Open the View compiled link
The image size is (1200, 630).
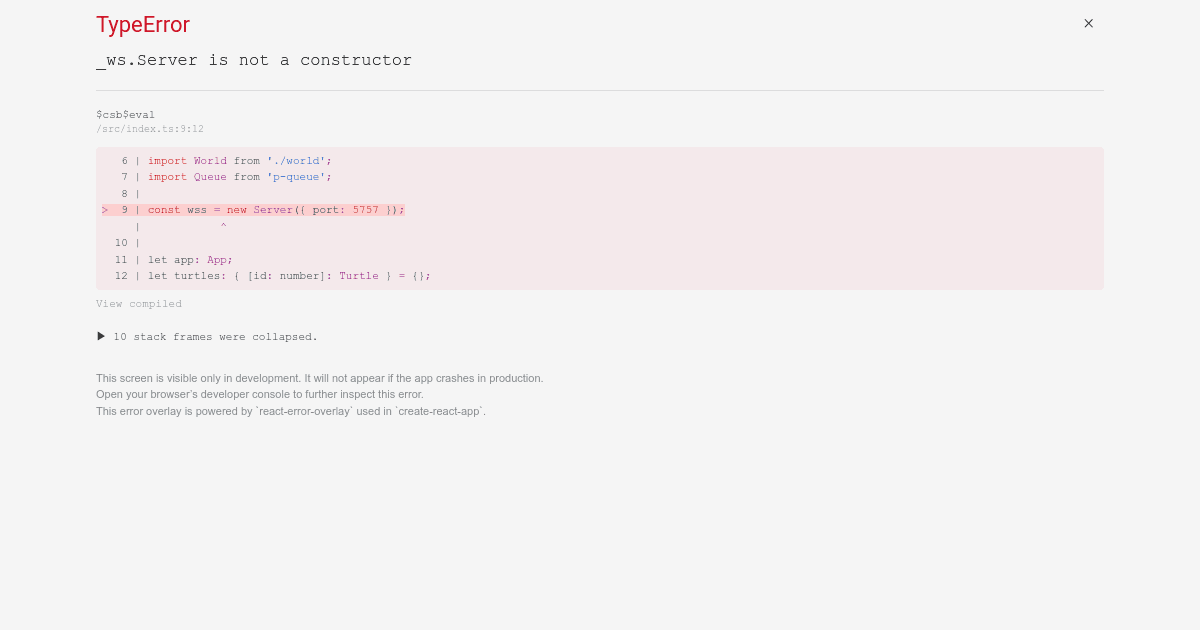[138, 304]
